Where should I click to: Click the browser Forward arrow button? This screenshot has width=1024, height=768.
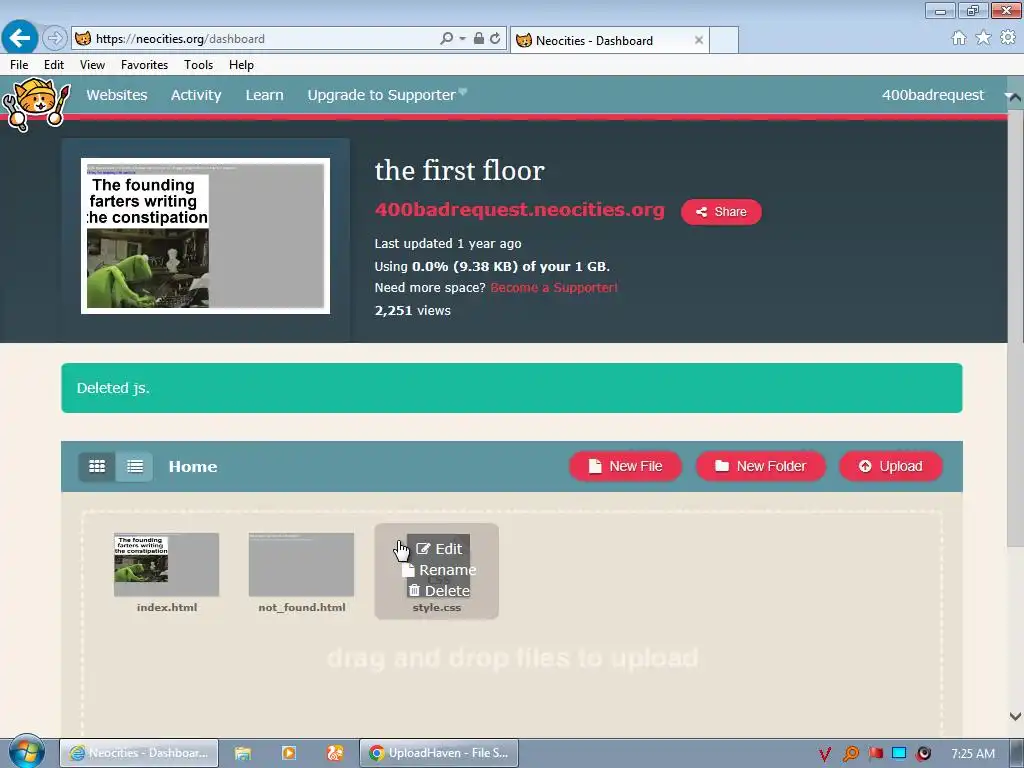pos(55,39)
